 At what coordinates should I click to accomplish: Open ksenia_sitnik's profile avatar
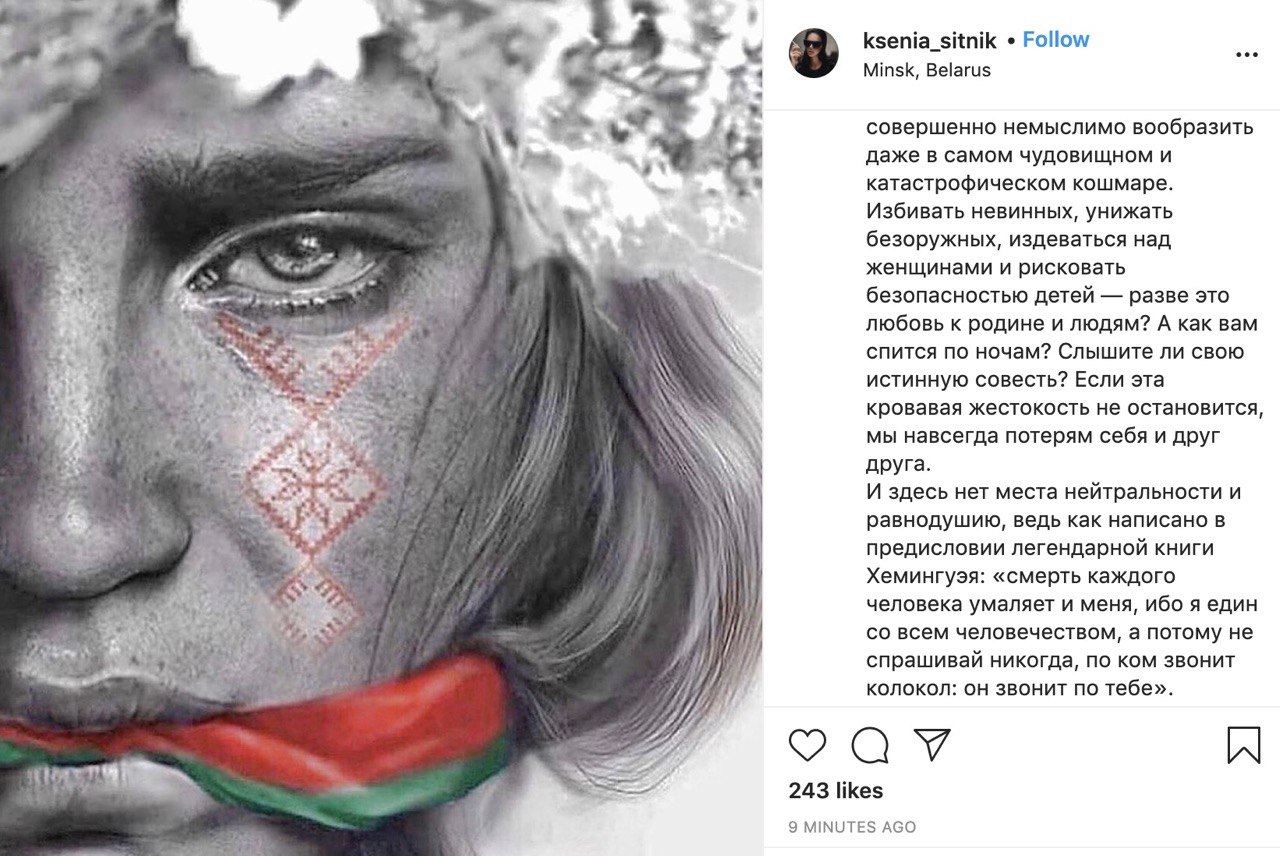814,54
